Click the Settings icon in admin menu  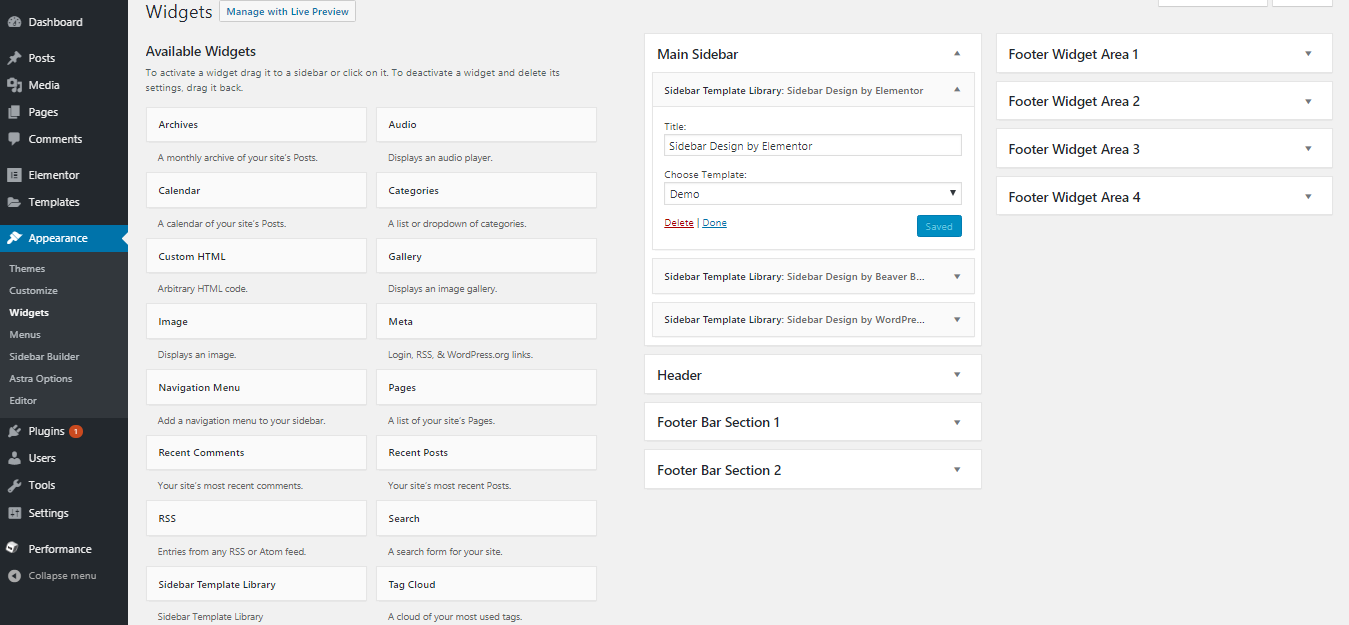[14, 513]
